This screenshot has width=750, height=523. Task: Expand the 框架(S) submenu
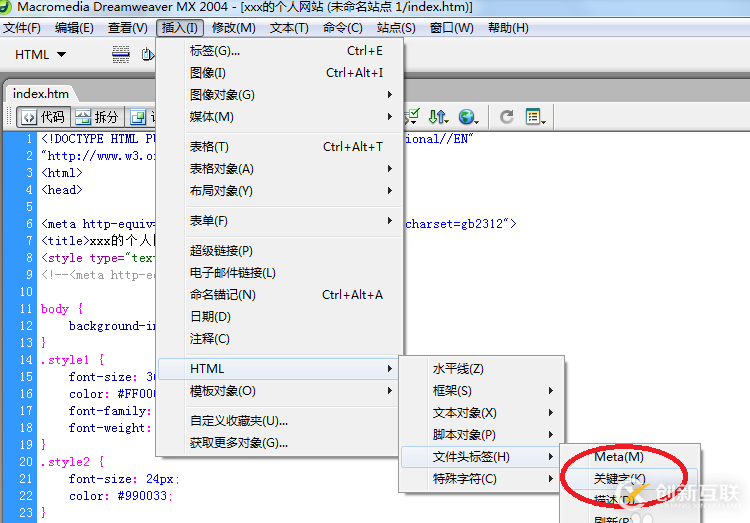(482, 391)
